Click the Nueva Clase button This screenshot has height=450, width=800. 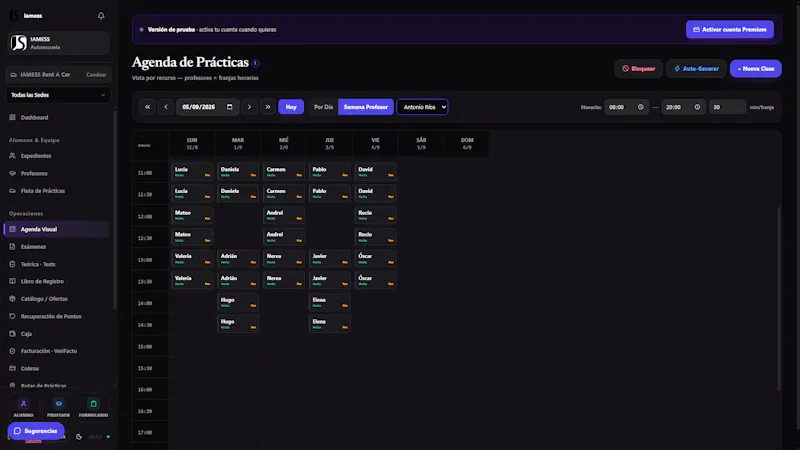tap(756, 68)
